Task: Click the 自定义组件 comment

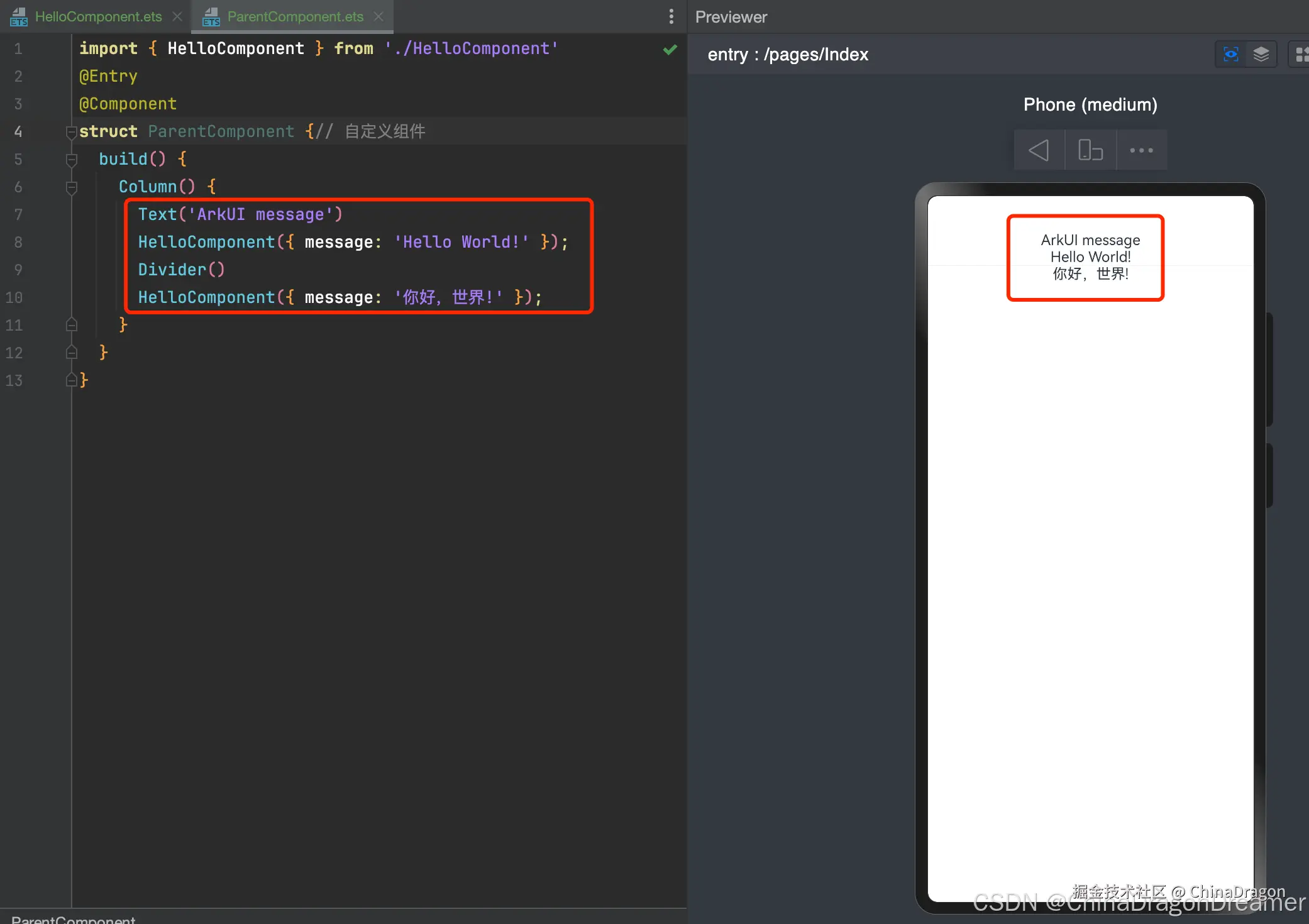Action: 385,131
